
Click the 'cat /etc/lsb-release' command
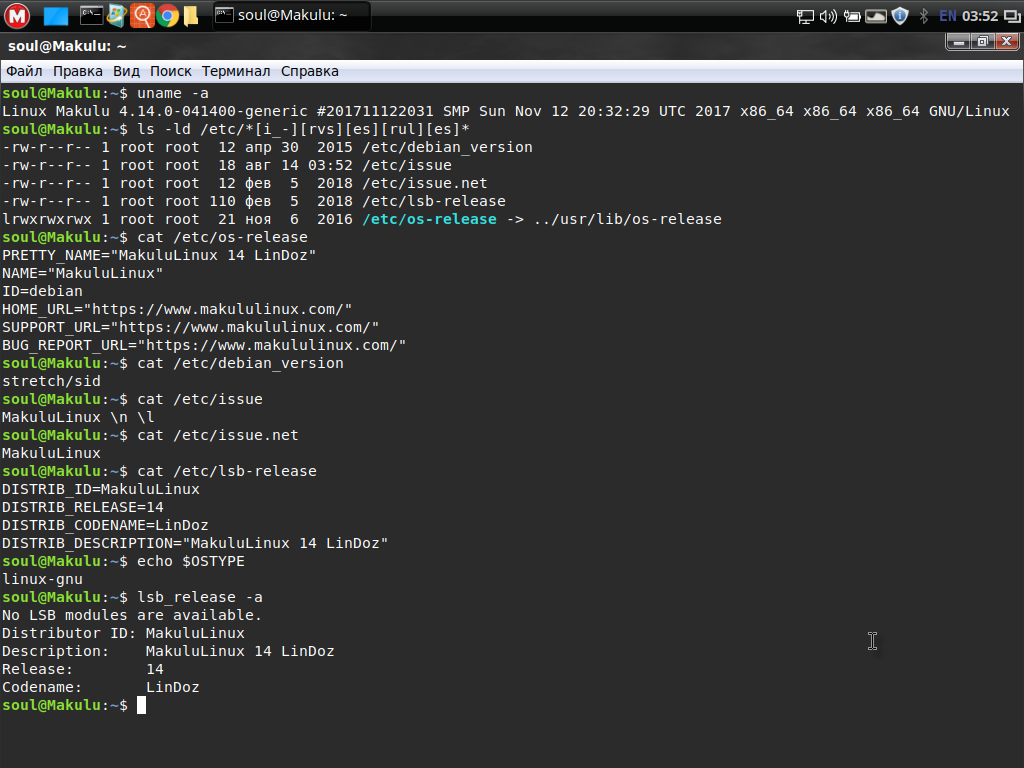[x=227, y=471]
